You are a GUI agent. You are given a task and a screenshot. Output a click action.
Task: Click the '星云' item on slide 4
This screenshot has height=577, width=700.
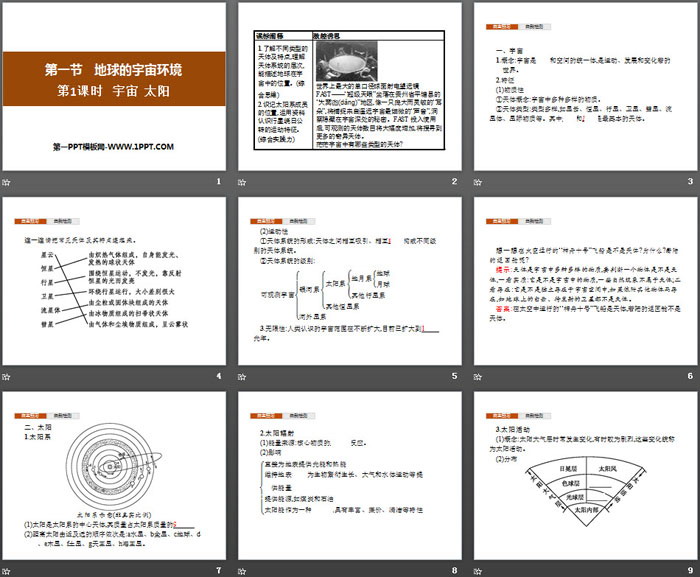pos(47,255)
